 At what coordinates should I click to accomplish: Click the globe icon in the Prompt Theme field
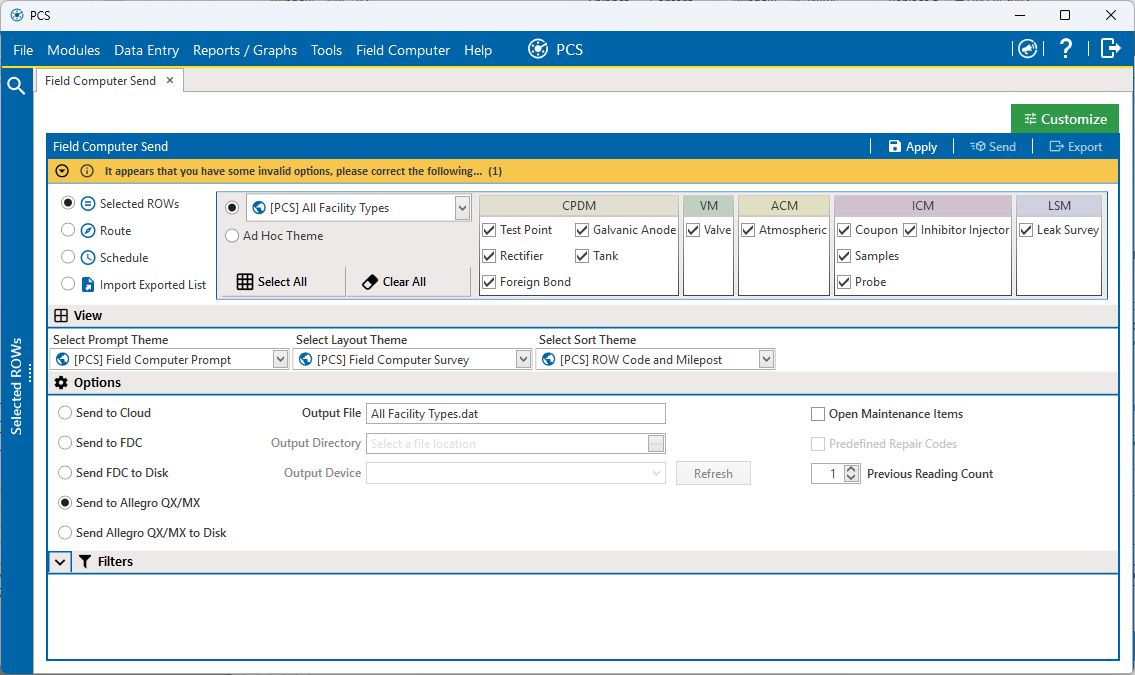click(x=63, y=360)
